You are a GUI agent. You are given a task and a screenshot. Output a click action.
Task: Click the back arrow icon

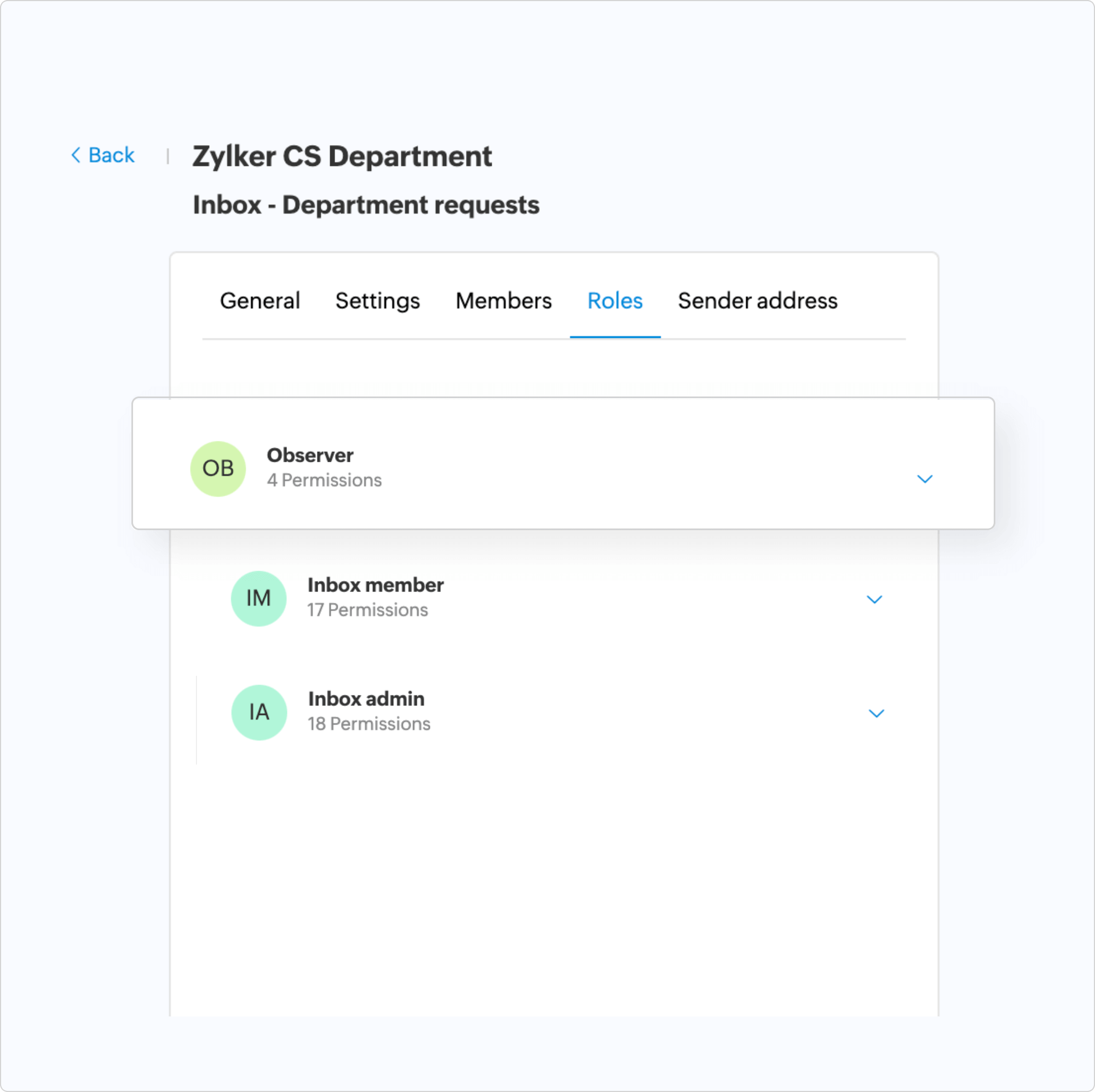(x=77, y=156)
